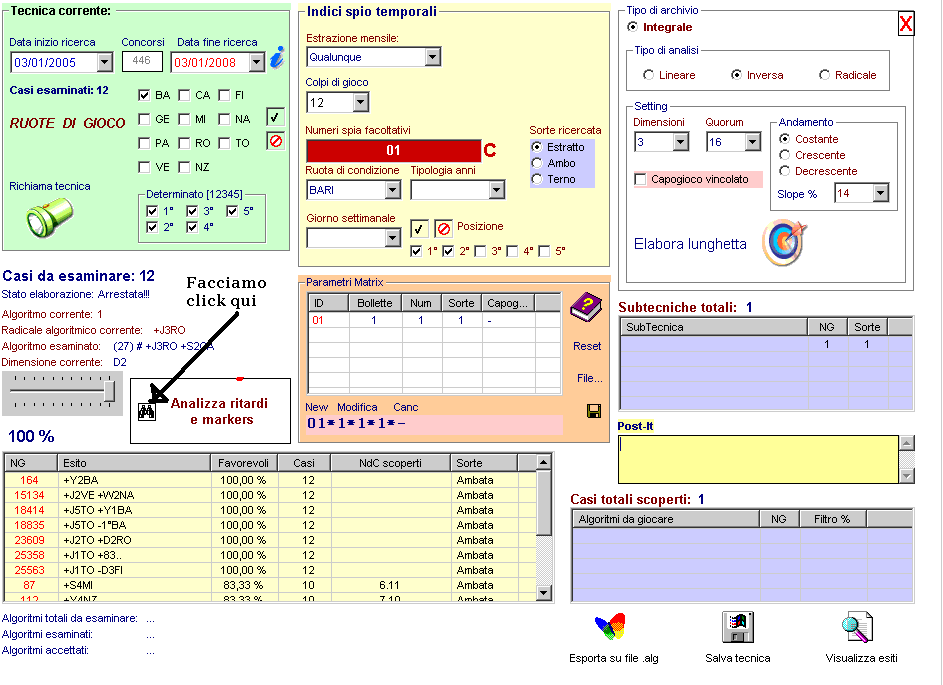Click the blue info icon beside date fields
Screen dimensions: 943x685
[277, 58]
